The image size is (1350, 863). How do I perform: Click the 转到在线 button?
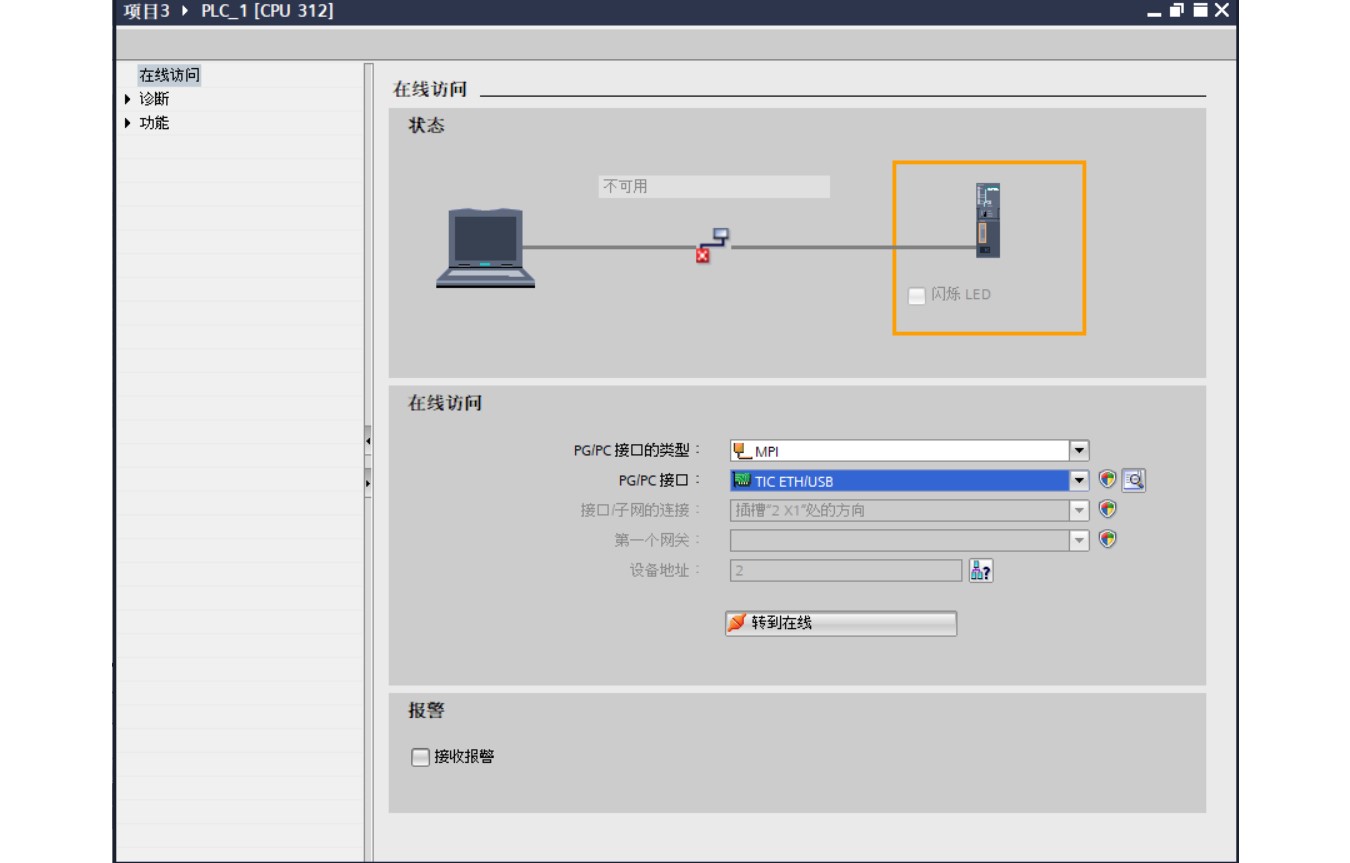(840, 623)
